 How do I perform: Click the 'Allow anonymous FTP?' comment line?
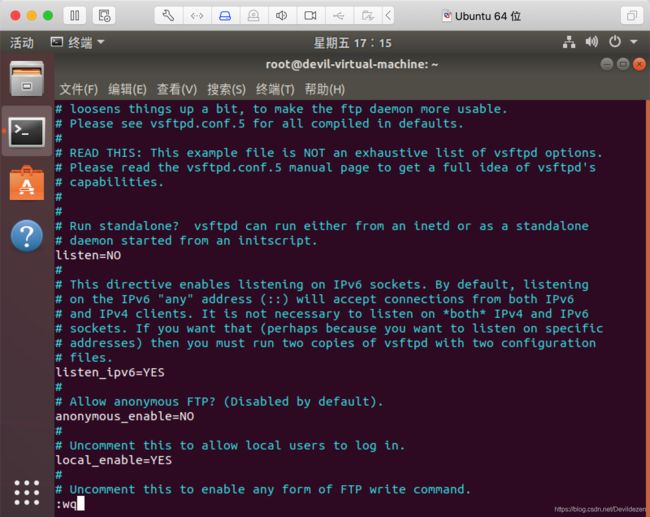219,401
